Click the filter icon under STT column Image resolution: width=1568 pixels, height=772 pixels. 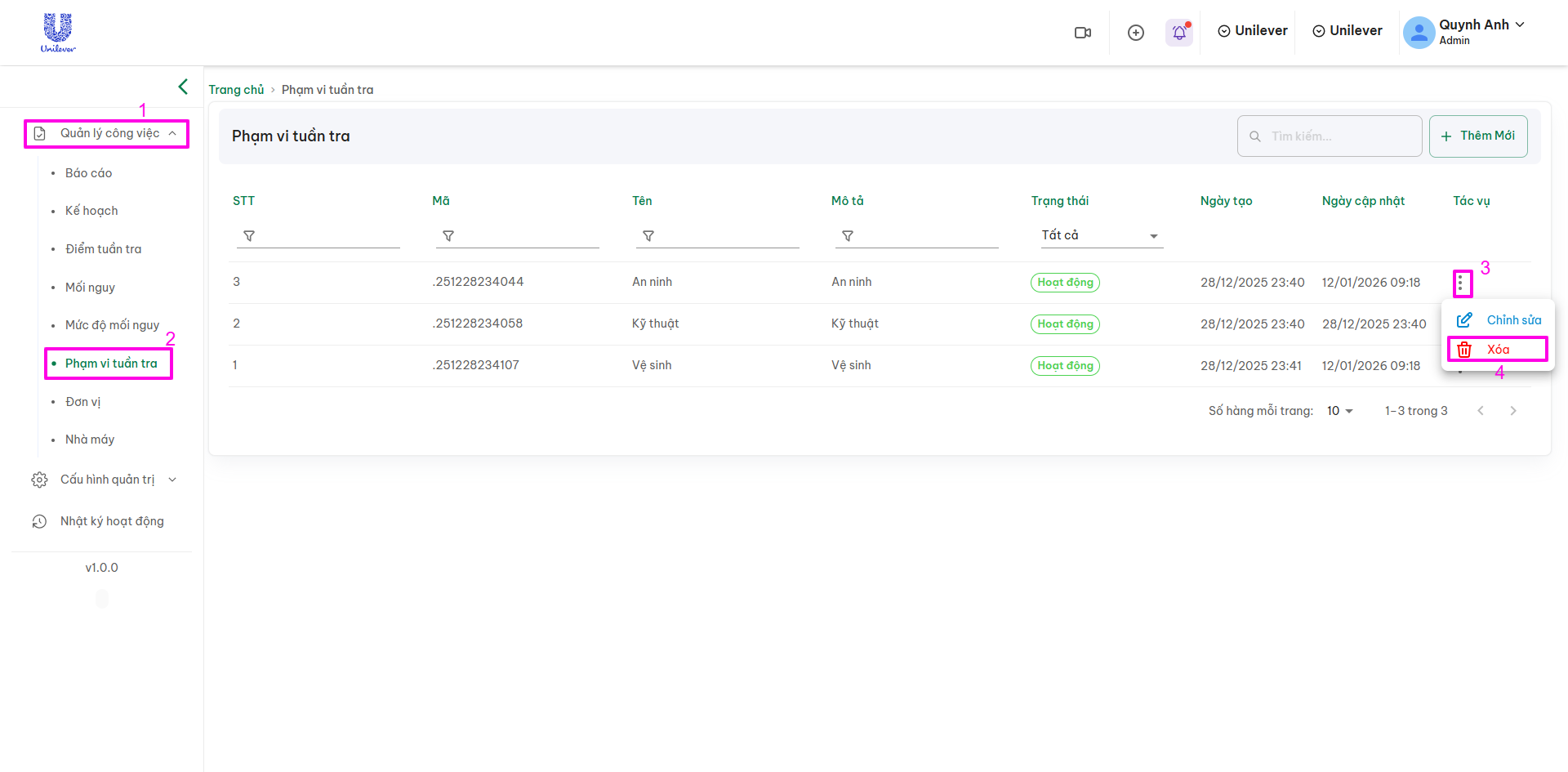249,236
